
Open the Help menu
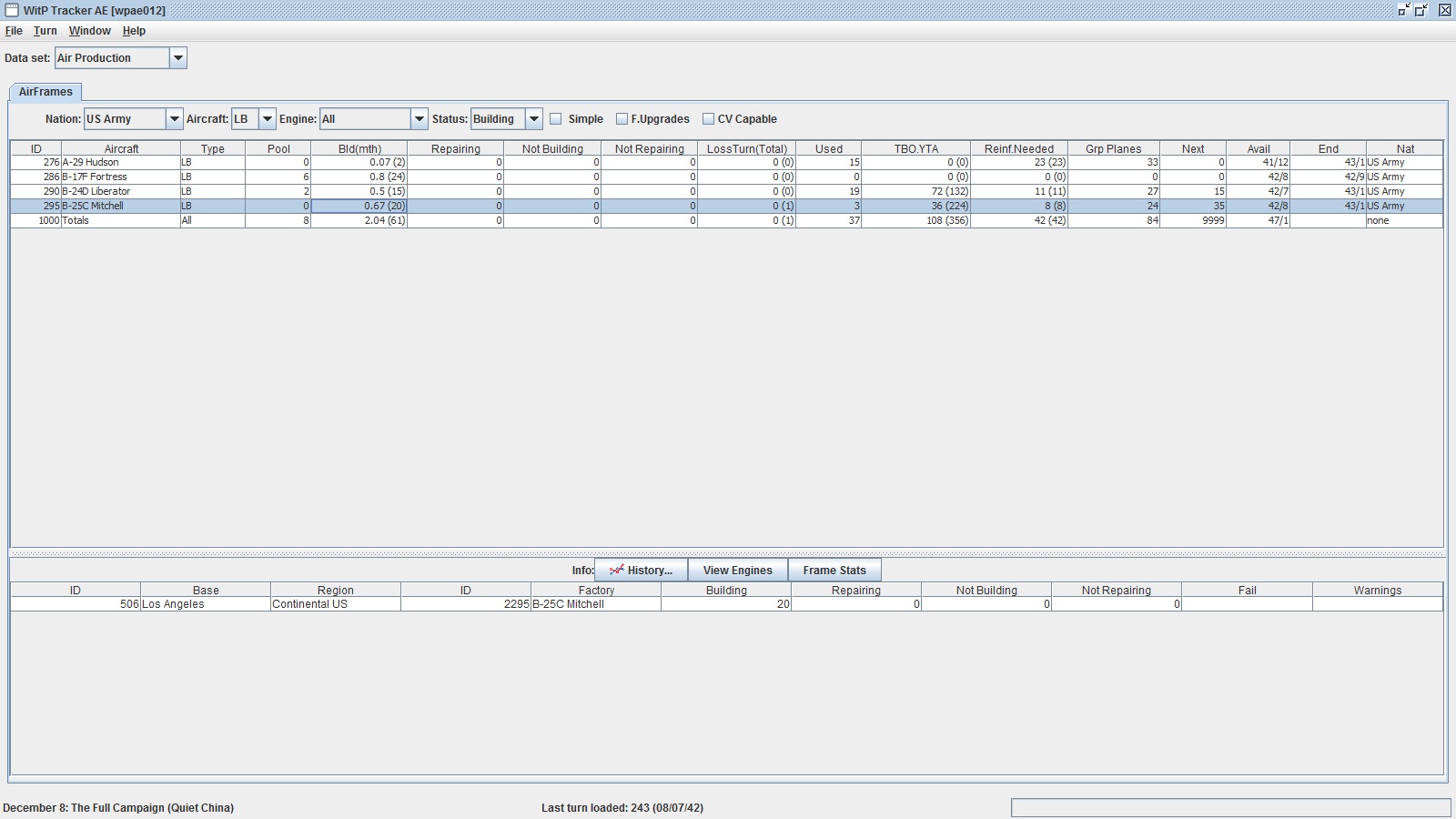(134, 31)
